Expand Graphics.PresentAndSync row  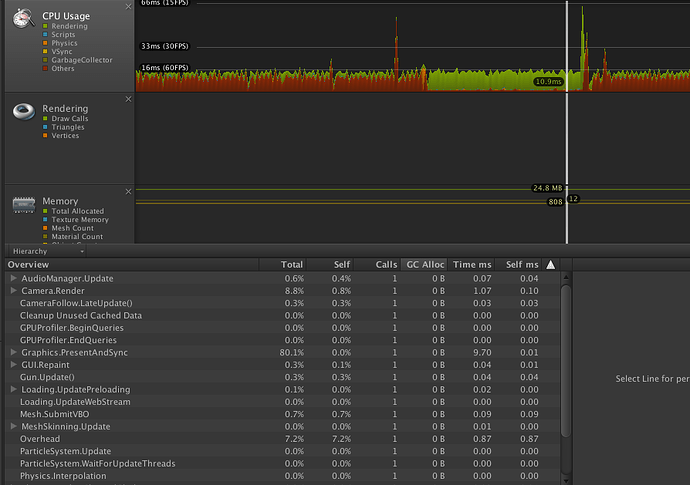pos(14,352)
